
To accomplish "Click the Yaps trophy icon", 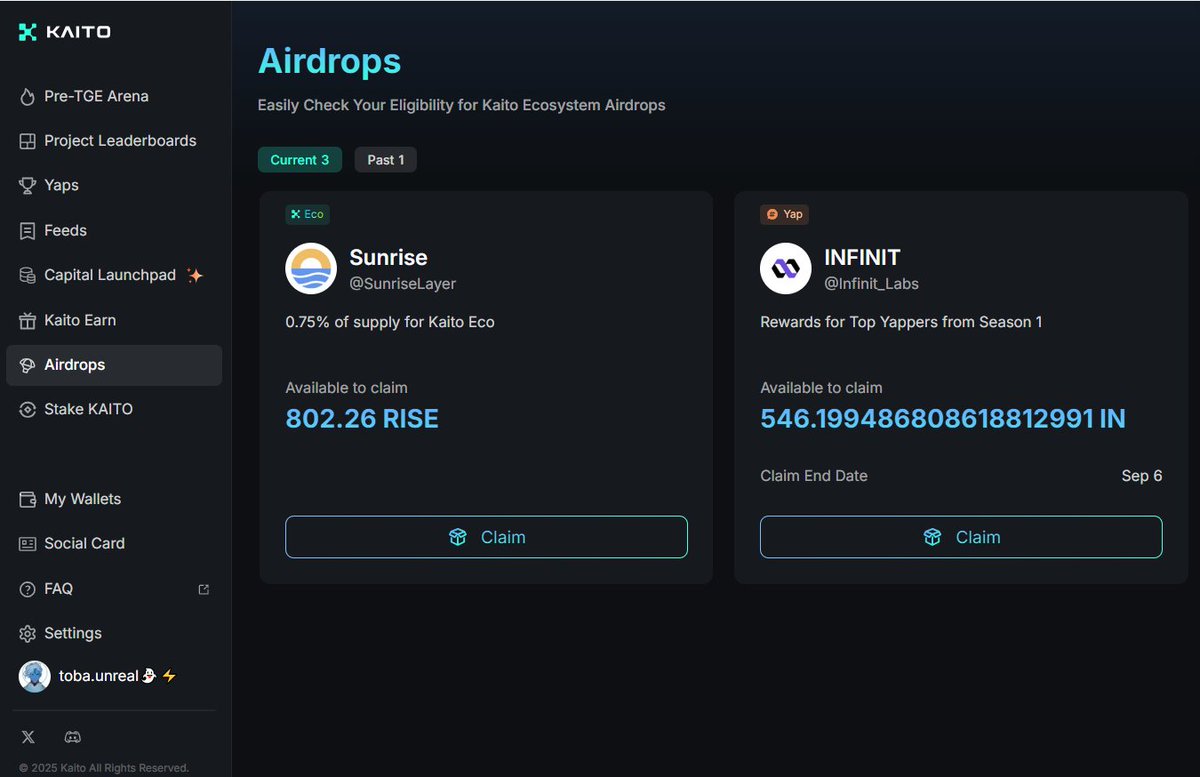I will (28, 186).
